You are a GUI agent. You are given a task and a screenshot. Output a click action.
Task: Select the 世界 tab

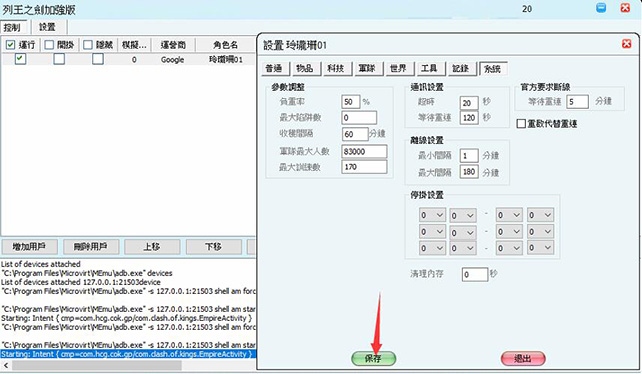pyautogui.click(x=398, y=68)
